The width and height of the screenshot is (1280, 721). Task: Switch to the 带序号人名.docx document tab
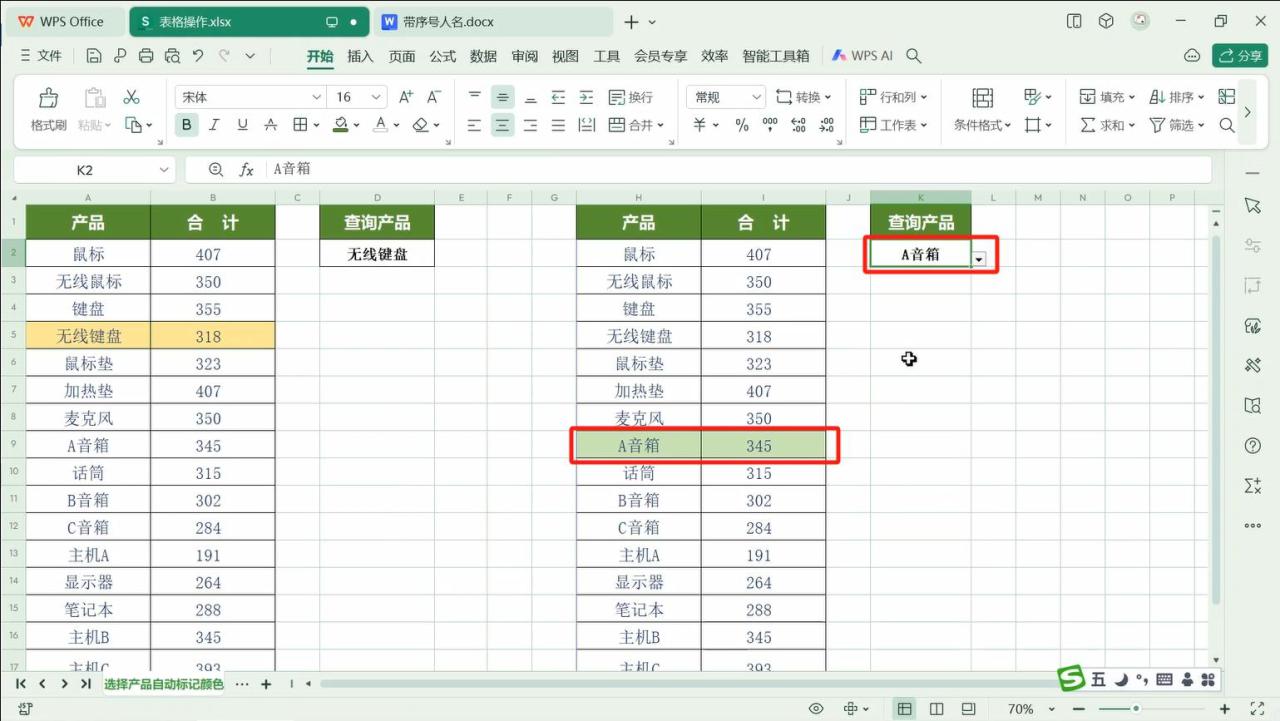[x=494, y=21]
